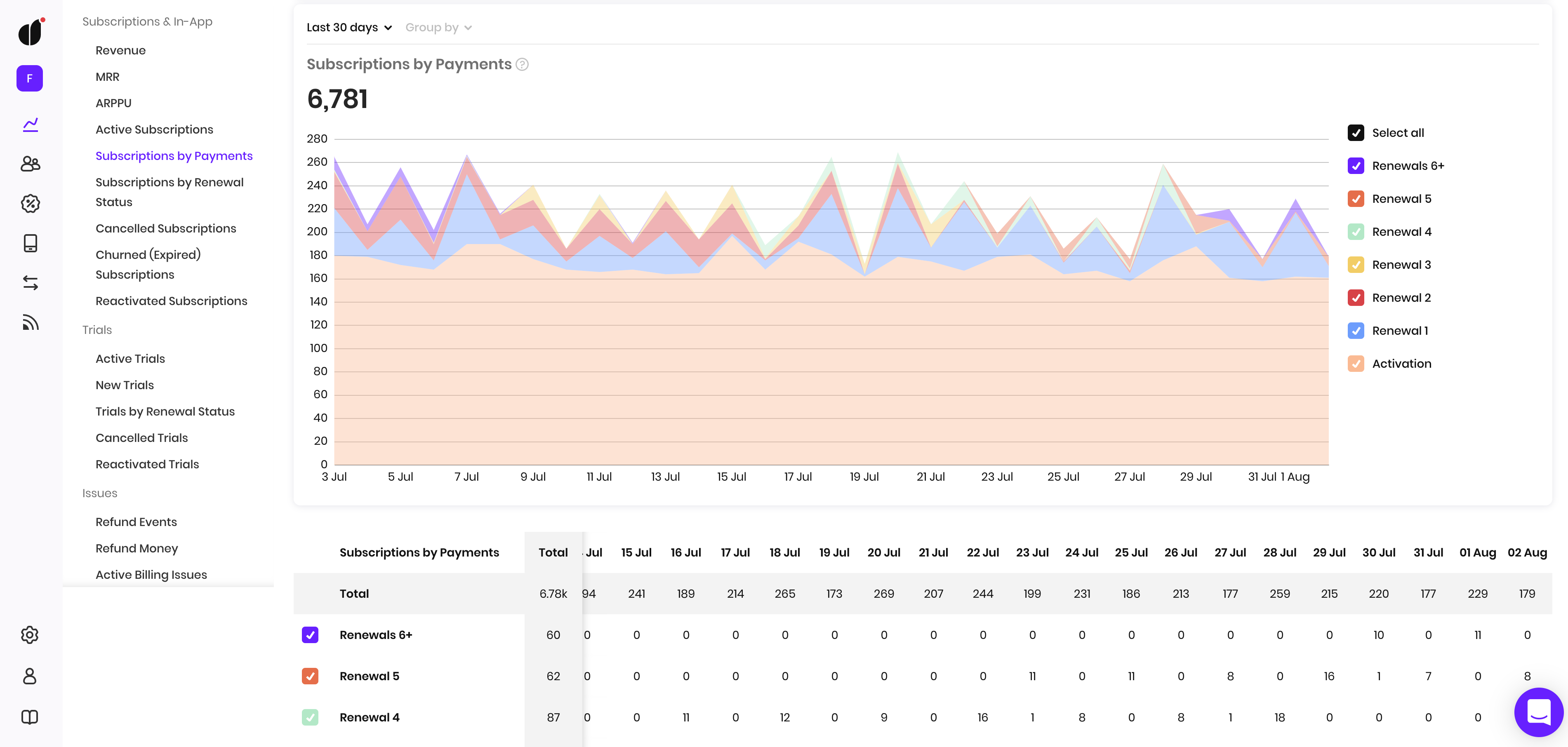The height and width of the screenshot is (747, 1568).
Task: Open the analytics chart sidebar icon
Action: pos(31,124)
